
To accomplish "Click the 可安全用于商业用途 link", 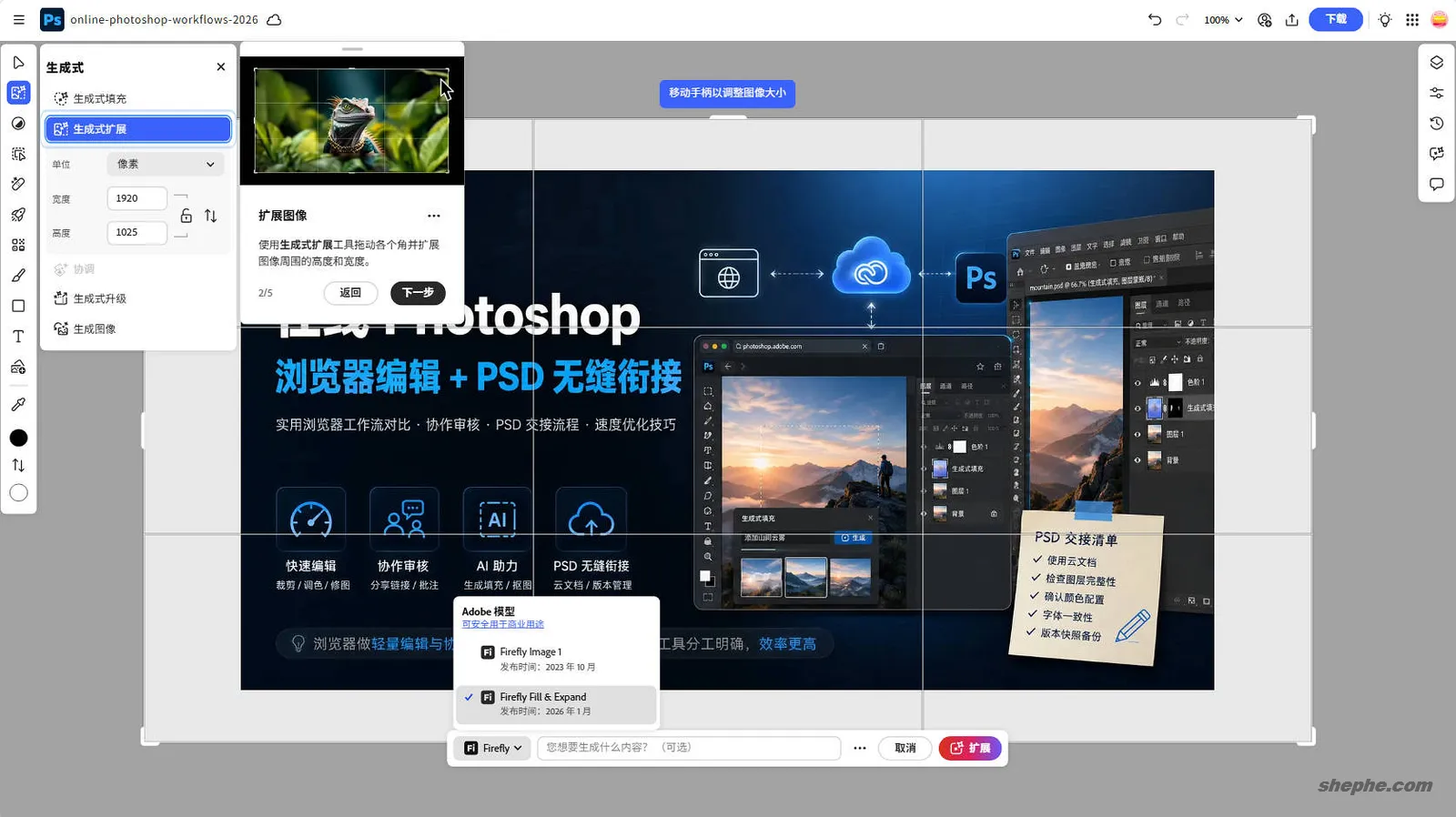I will (x=502, y=624).
